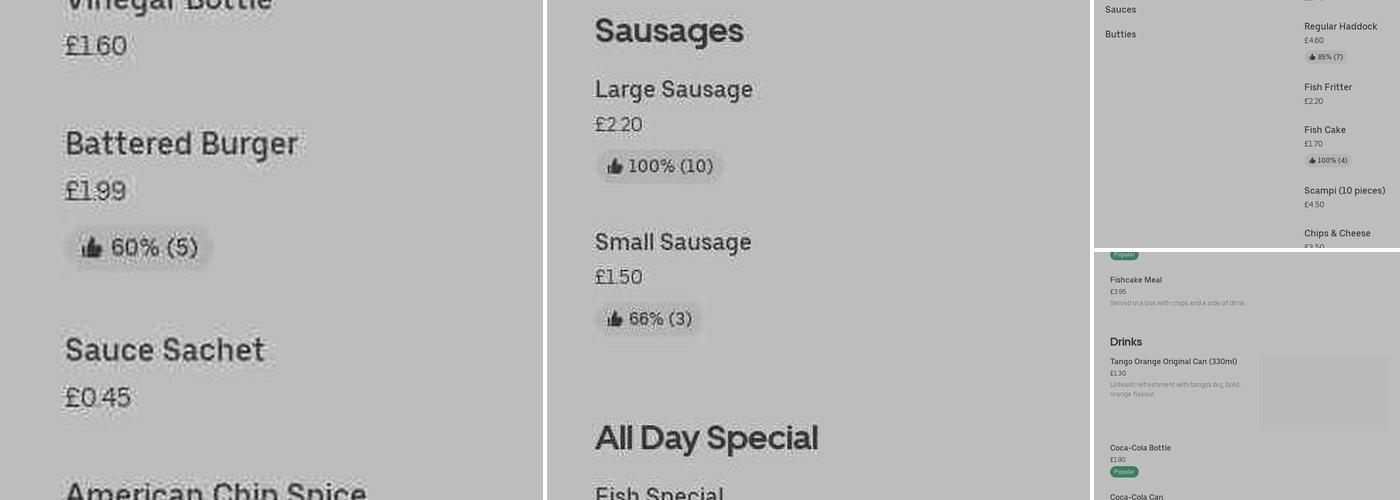Open the American Chip Spice item
1400x500 pixels.
216,490
